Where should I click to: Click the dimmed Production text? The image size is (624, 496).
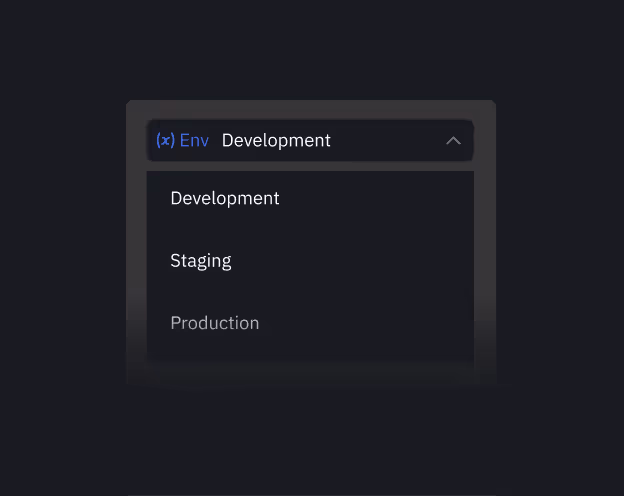[x=215, y=323]
